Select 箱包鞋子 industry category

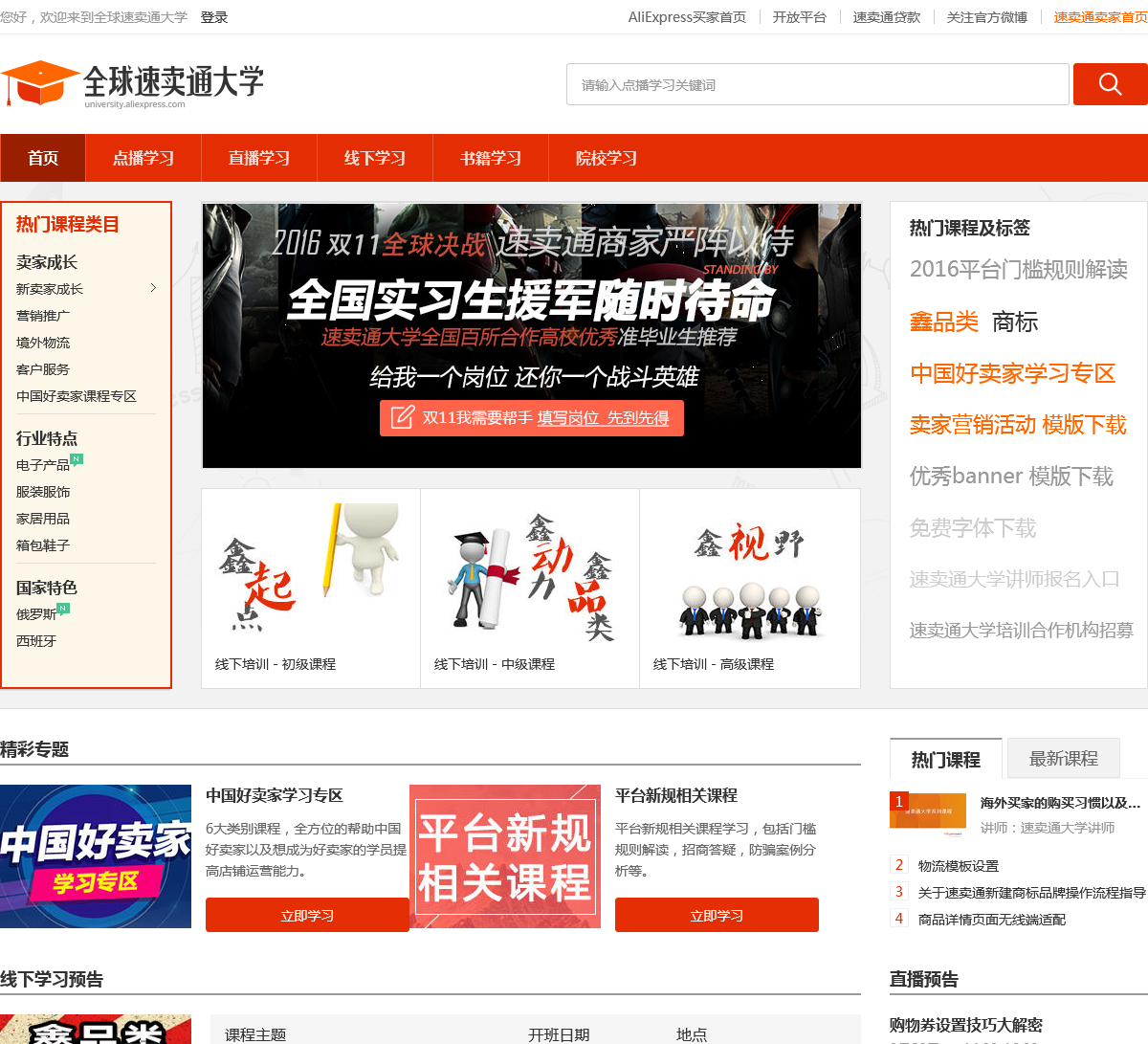43,545
